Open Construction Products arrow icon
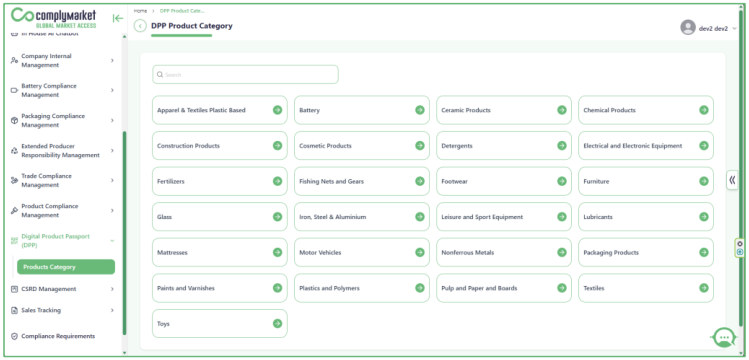The height and width of the screenshot is (360, 749). point(278,146)
